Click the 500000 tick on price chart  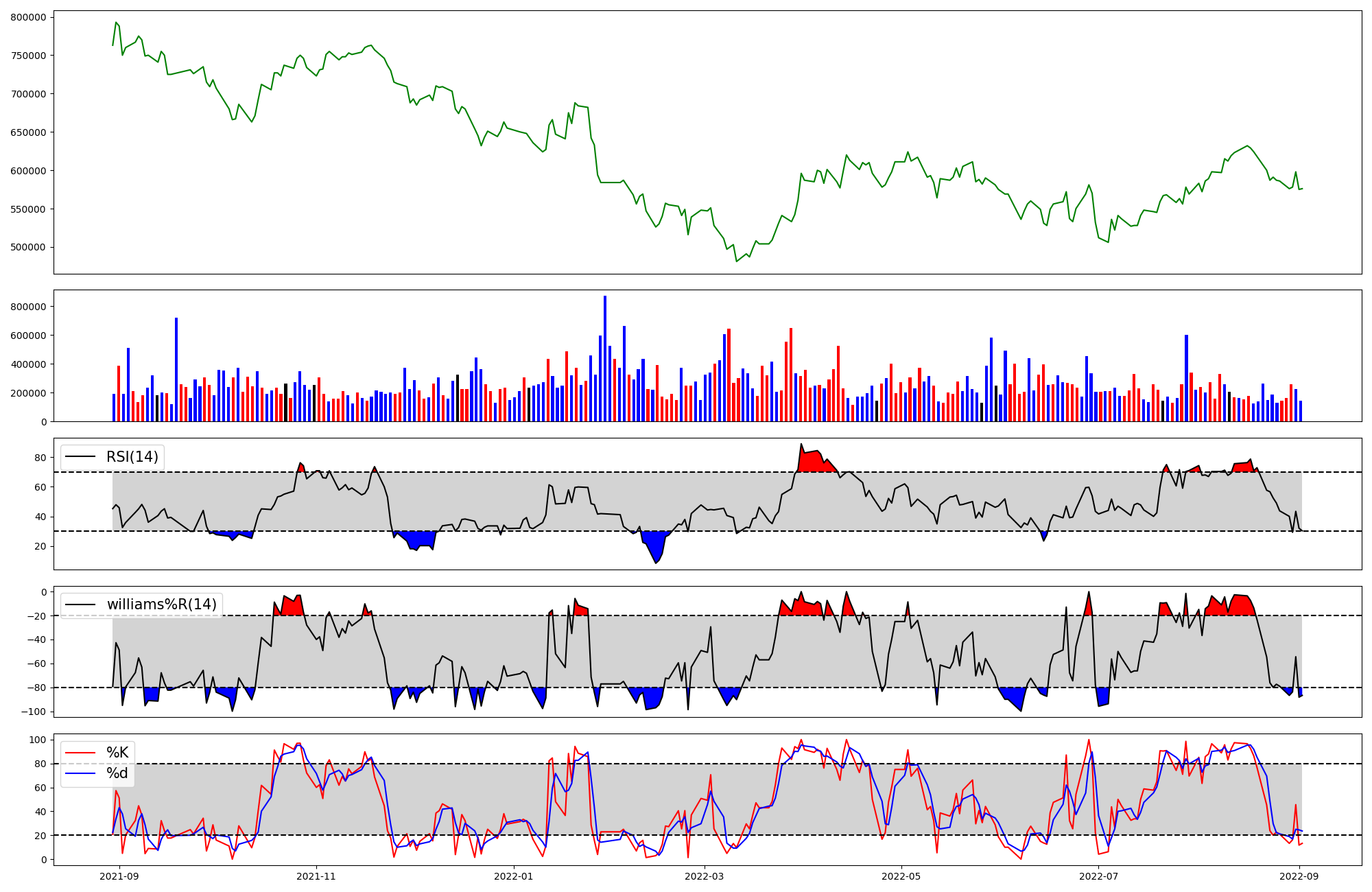pos(27,248)
